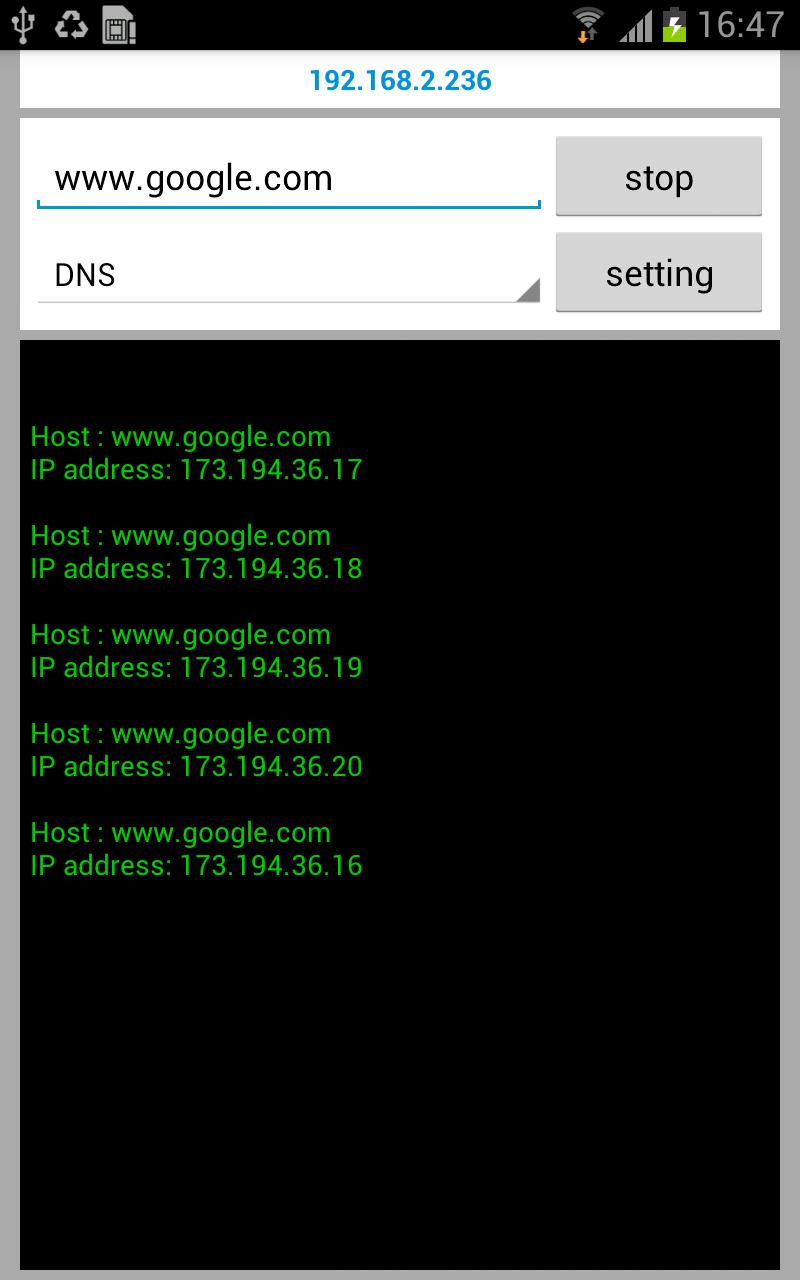Tap the last Host : www.google.com output line
800x1280 pixels.
pyautogui.click(x=180, y=833)
